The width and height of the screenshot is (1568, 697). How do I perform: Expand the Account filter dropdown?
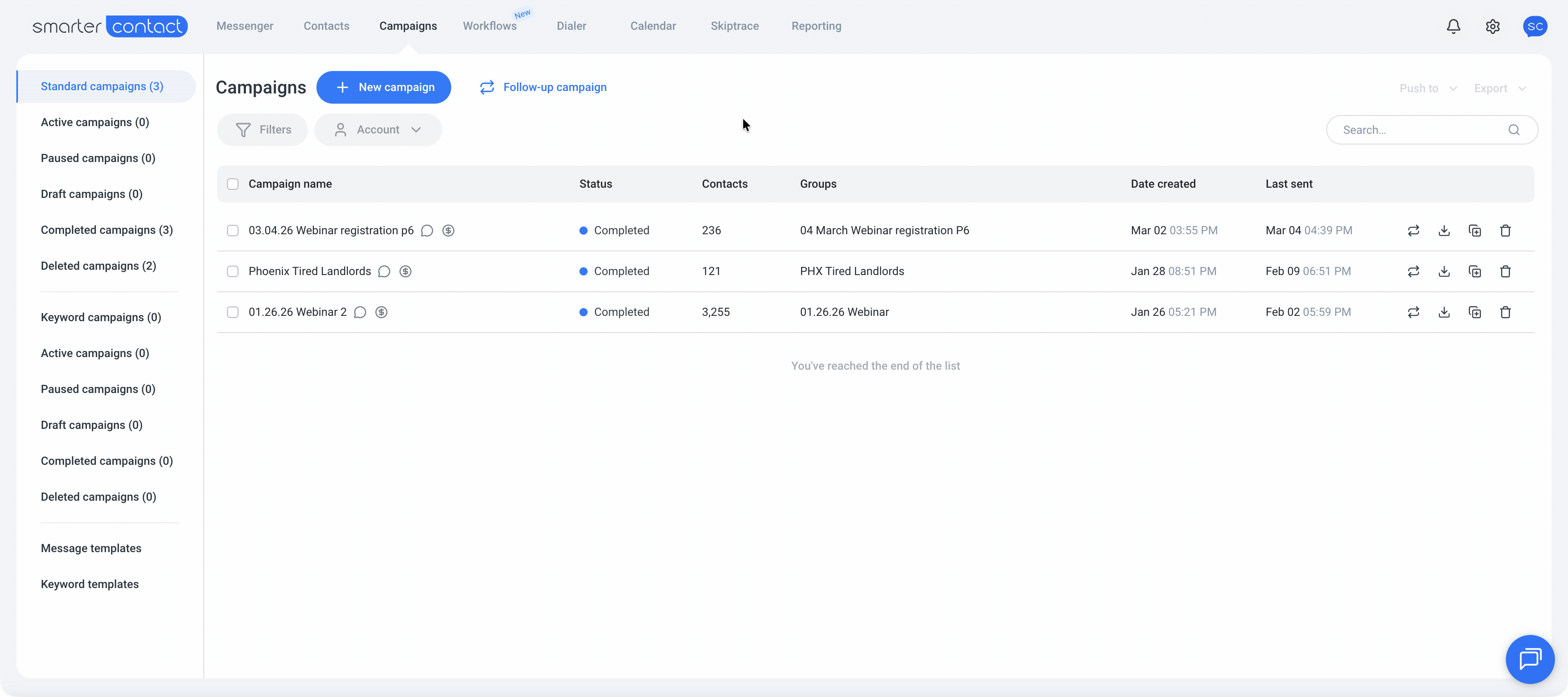tap(378, 129)
